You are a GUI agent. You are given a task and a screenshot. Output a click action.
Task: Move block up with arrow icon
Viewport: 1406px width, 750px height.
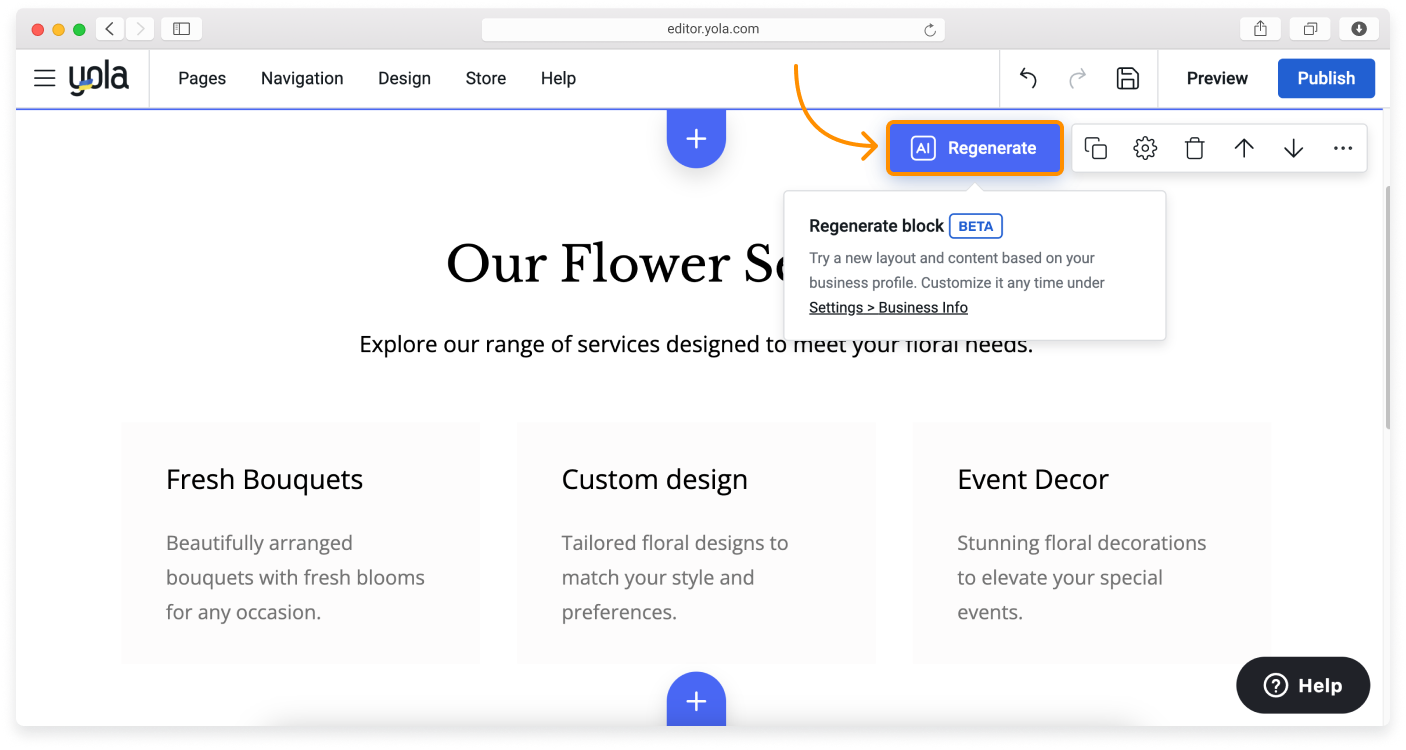coord(1244,148)
